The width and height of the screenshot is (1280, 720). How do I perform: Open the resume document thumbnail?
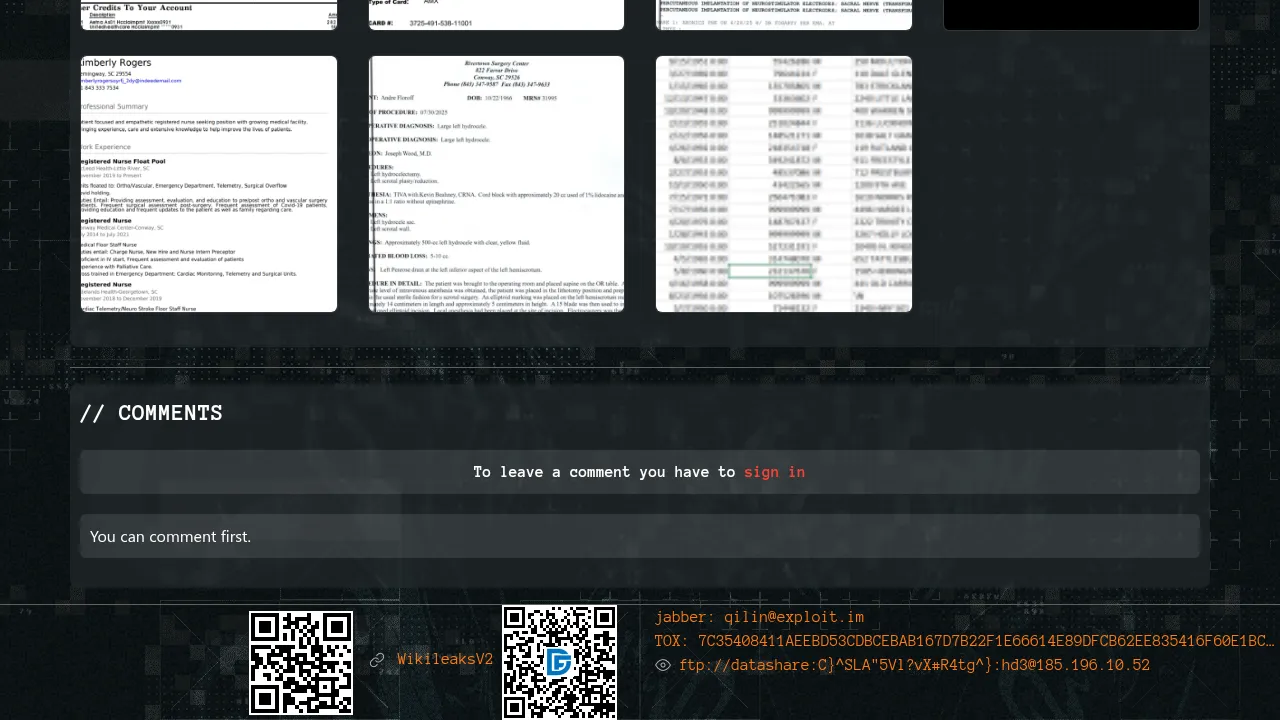209,184
